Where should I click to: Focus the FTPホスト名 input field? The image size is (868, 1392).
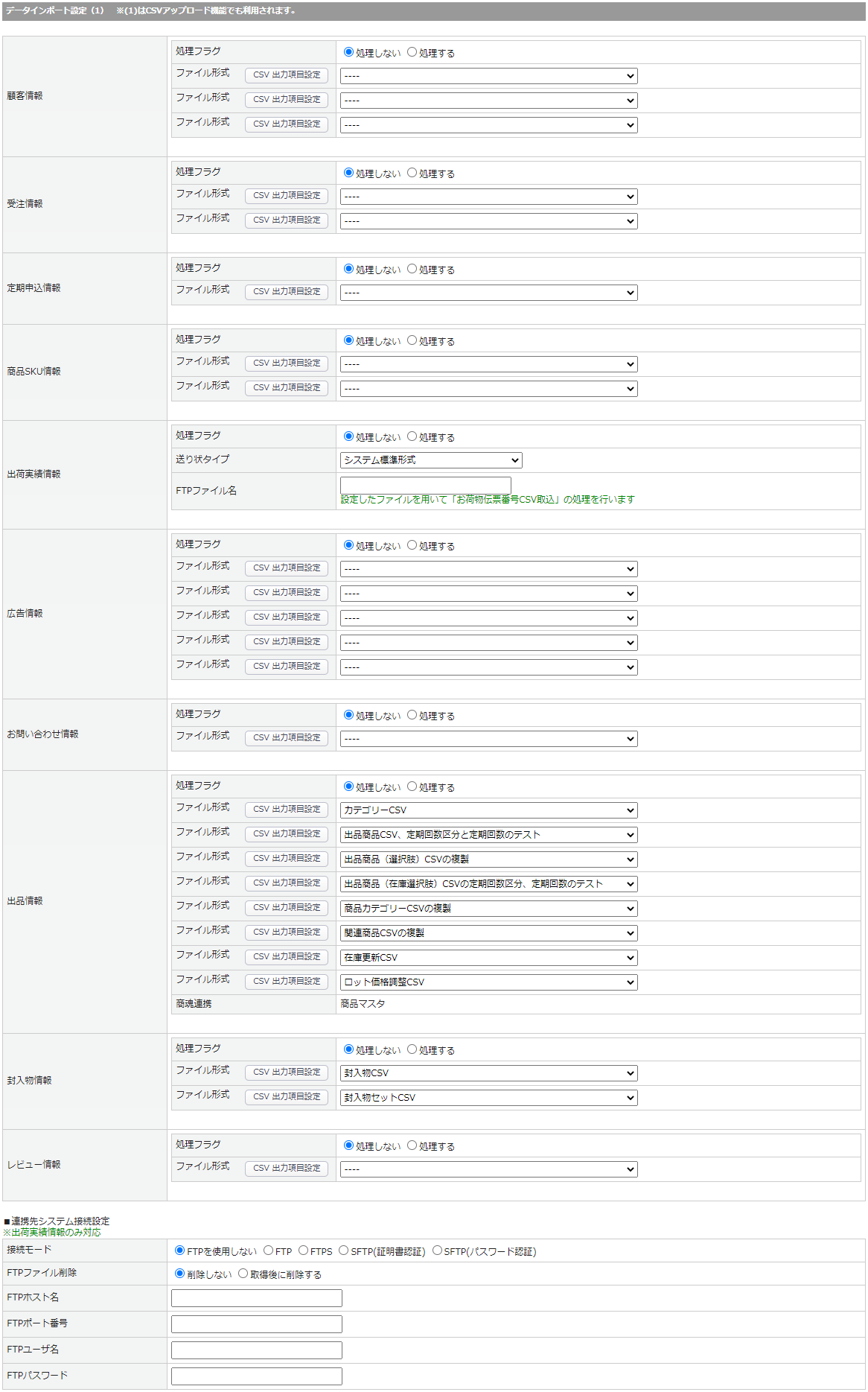(x=257, y=1298)
